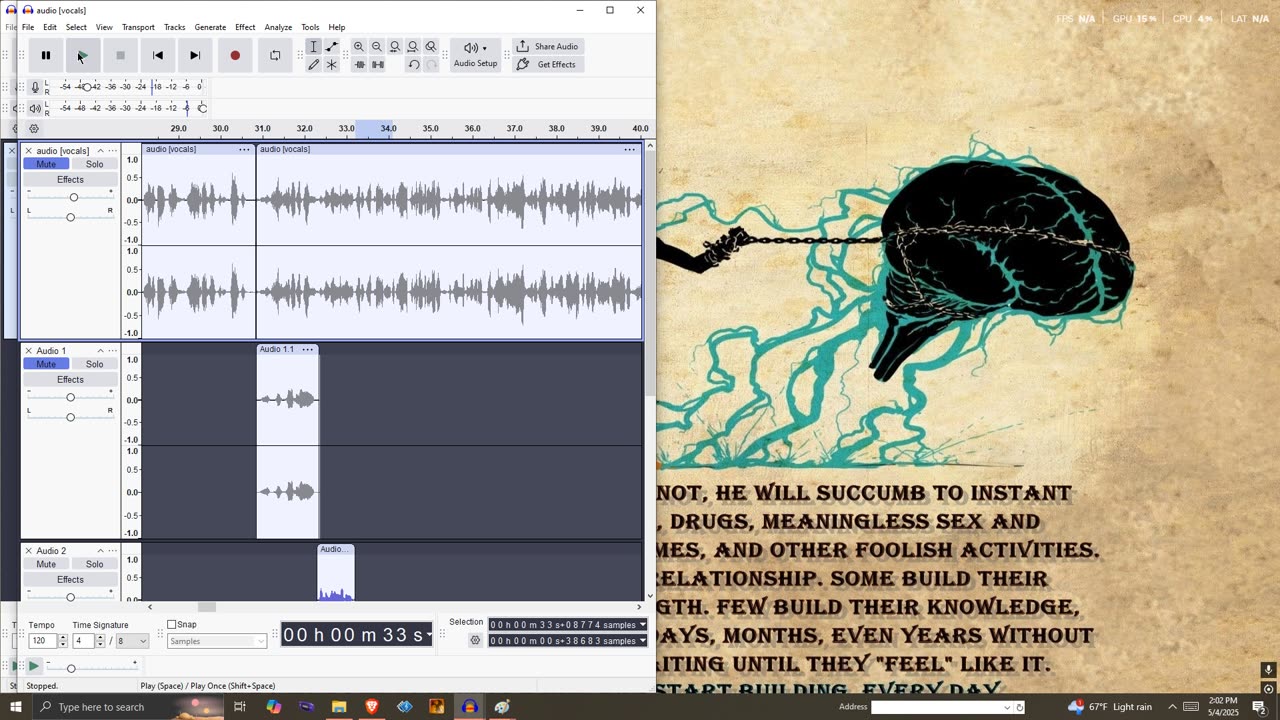Toggle Mute on audio [vocals] track

tap(46, 164)
